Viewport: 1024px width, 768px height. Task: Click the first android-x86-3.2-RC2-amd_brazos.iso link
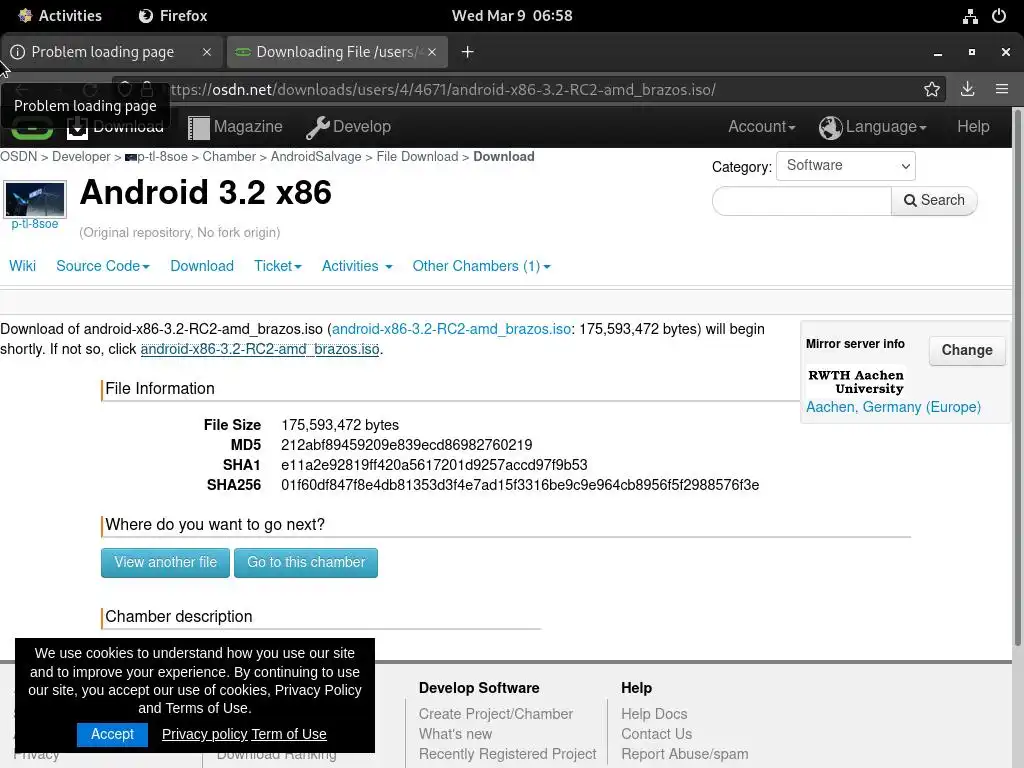click(x=451, y=329)
